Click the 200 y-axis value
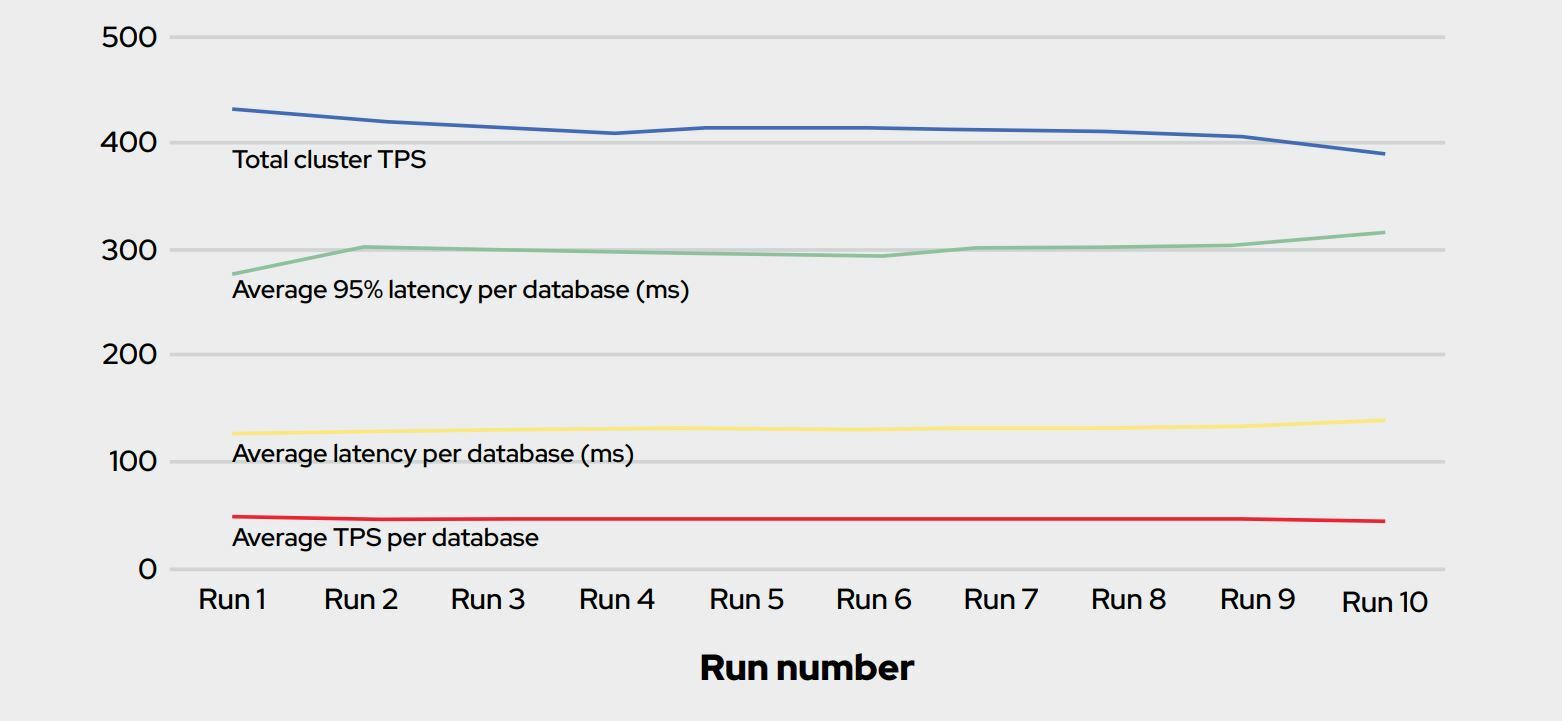The width and height of the screenshot is (1562, 721). coord(130,354)
